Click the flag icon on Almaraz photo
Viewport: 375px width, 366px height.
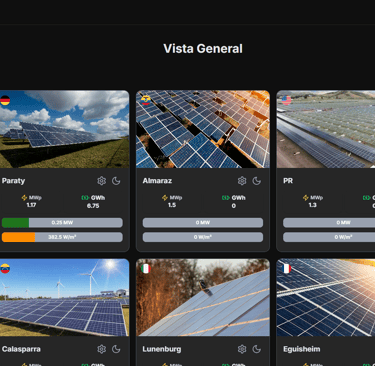point(146,100)
